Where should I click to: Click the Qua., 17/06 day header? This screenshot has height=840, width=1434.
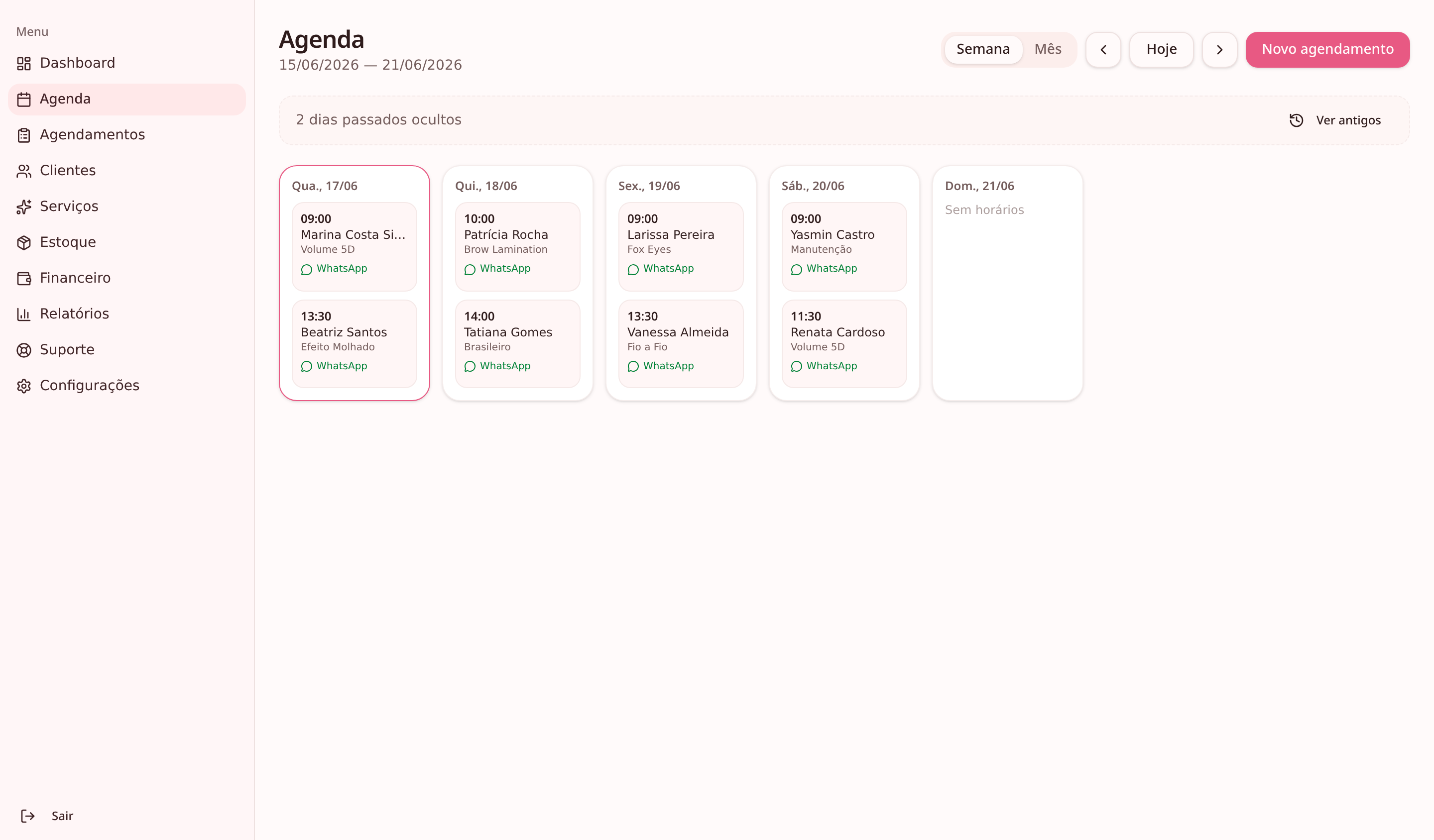point(324,186)
